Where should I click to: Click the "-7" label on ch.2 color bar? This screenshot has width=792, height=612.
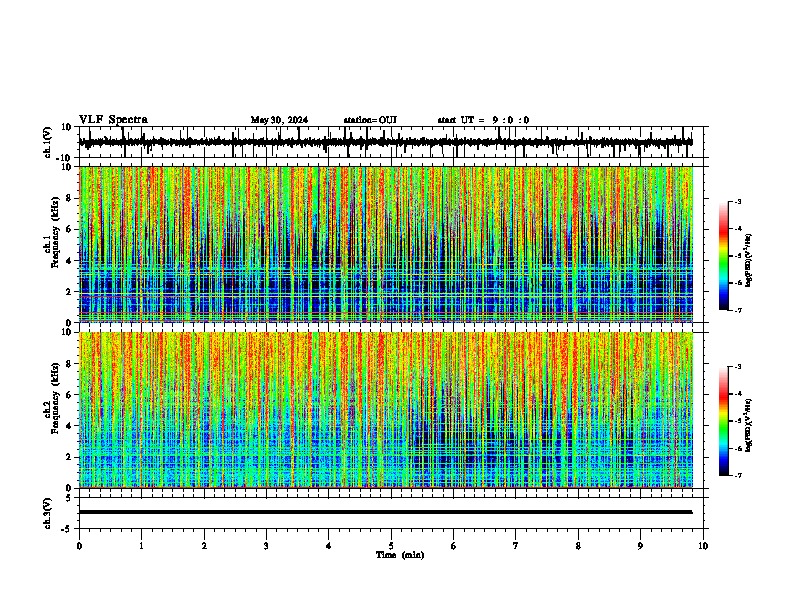pos(738,475)
